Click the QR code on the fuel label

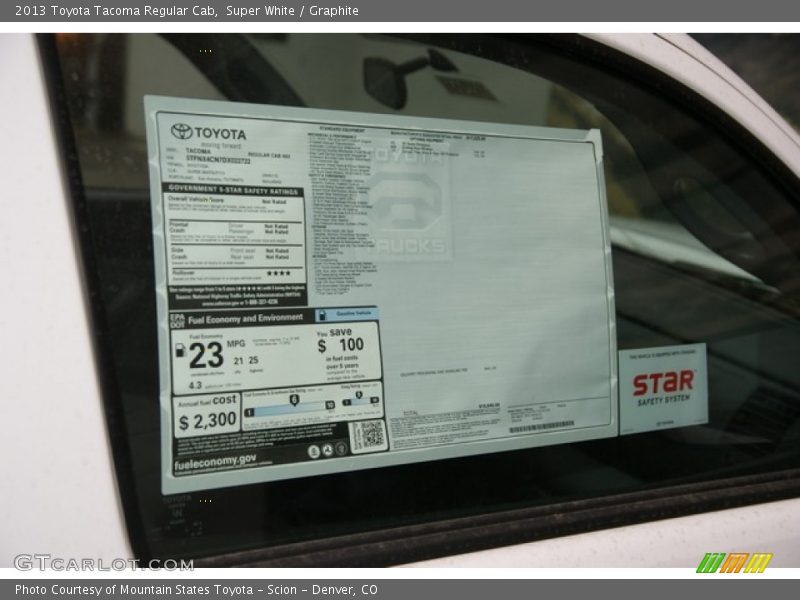click(x=368, y=436)
